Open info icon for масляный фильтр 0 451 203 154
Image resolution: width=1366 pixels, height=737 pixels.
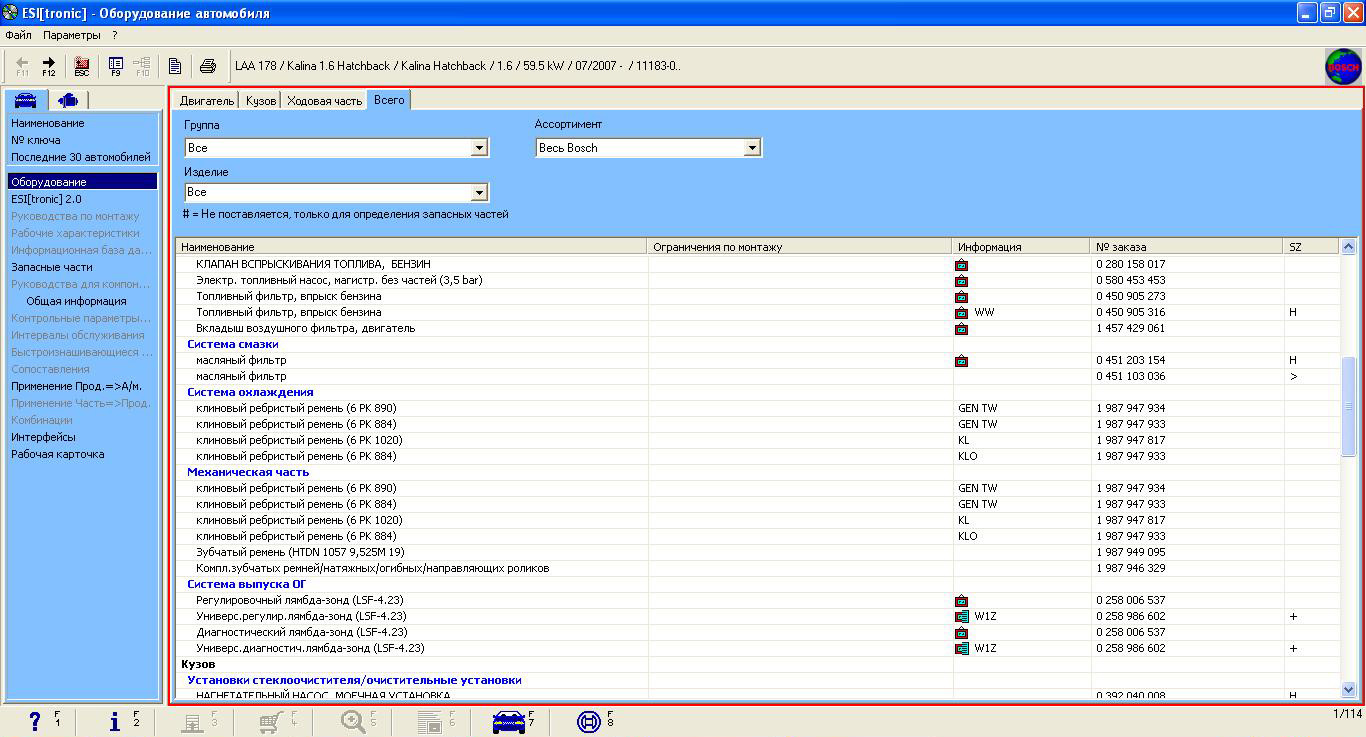pyautogui.click(x=961, y=361)
